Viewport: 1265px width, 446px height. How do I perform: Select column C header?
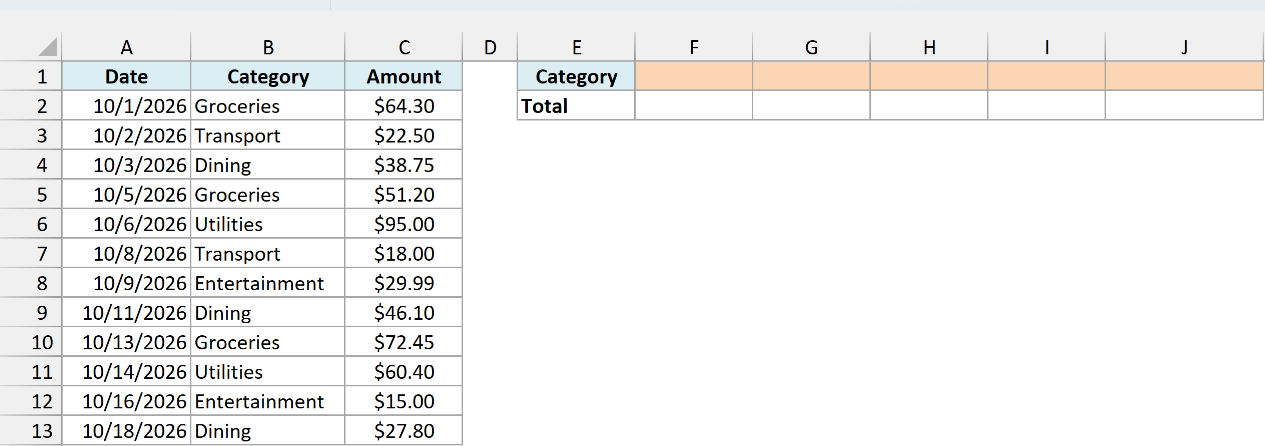pos(404,47)
